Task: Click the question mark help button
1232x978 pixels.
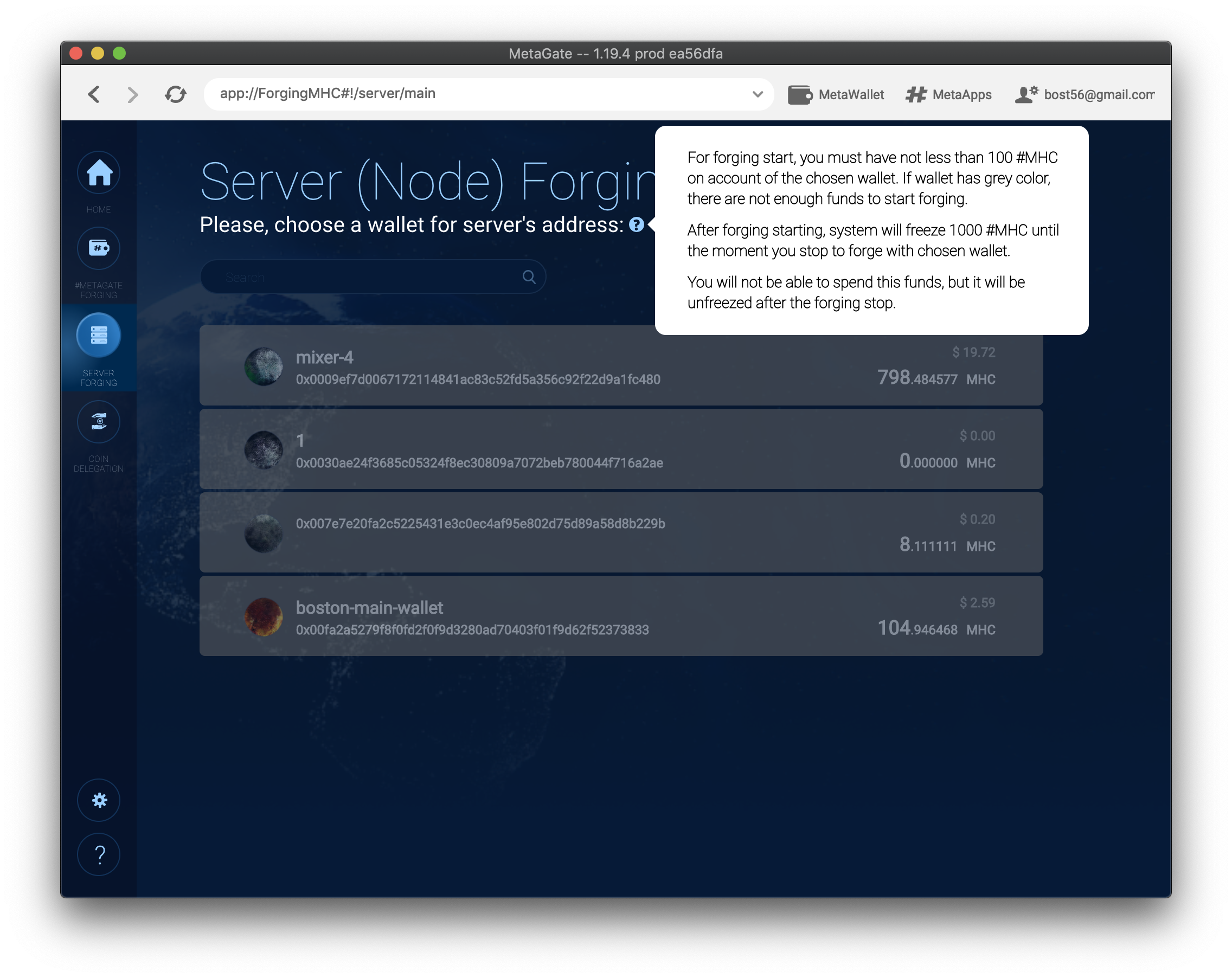Action: coord(99,854)
